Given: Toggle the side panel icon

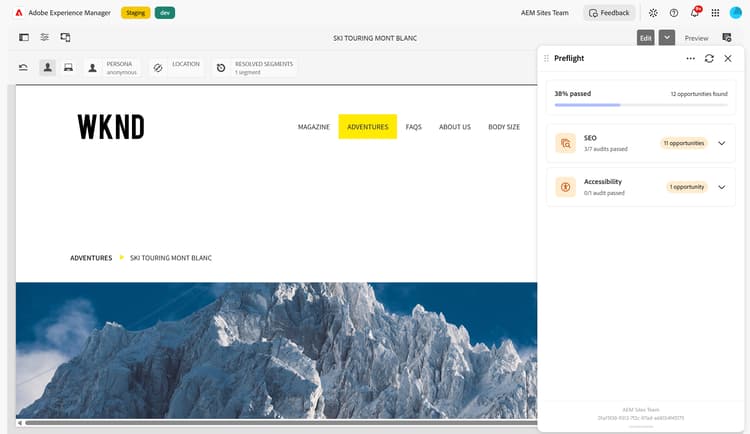Looking at the screenshot, I should (x=23, y=37).
